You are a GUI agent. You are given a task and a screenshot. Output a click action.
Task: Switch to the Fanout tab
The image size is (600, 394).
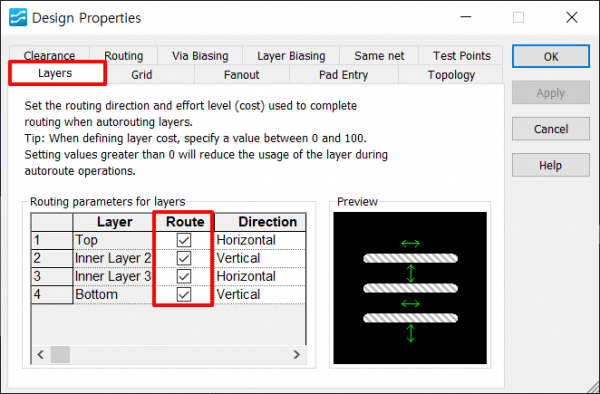tap(241, 75)
